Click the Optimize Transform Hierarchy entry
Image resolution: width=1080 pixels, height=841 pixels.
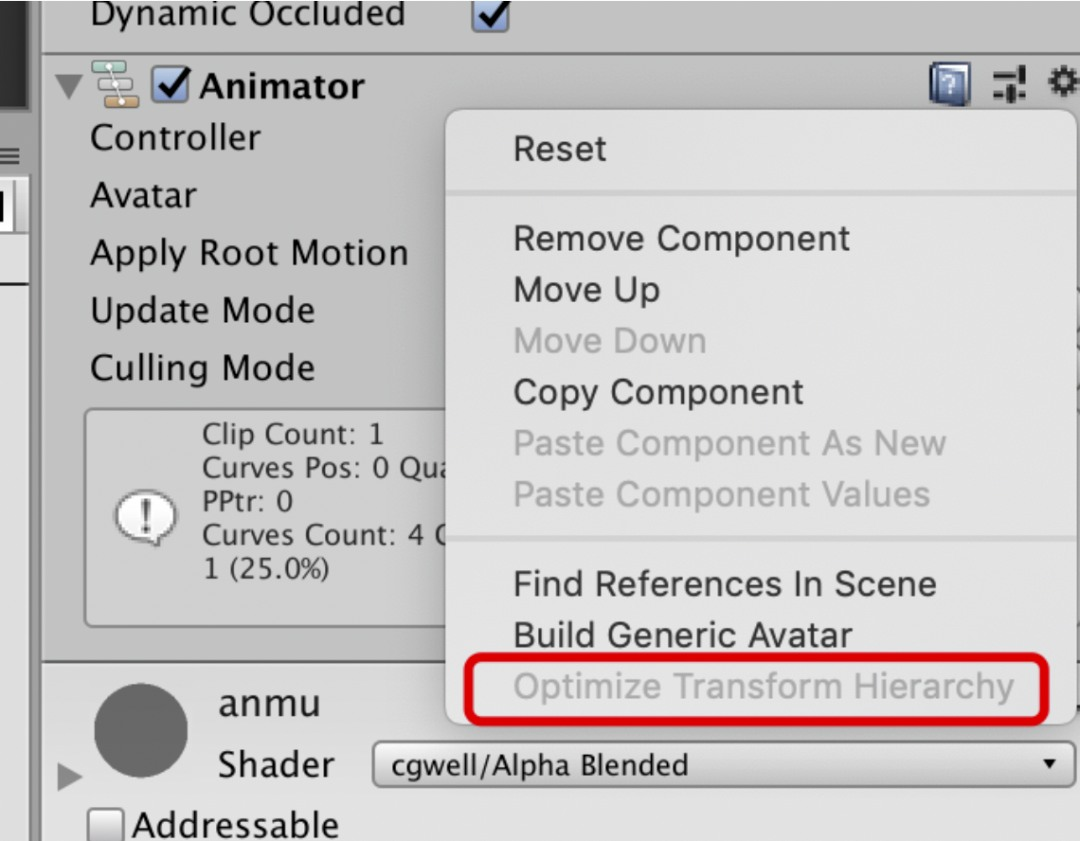(x=763, y=687)
